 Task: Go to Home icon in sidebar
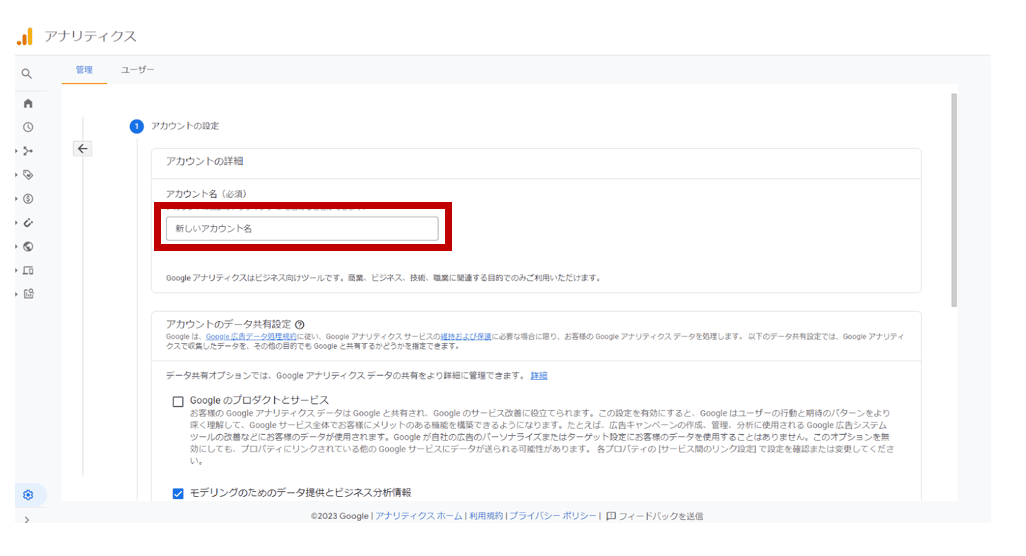pyautogui.click(x=28, y=103)
